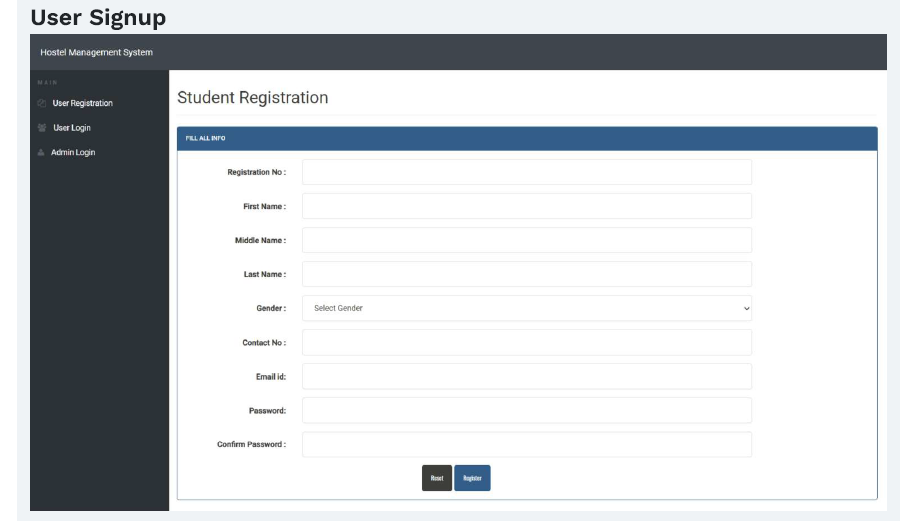
Task: Click the MAIN sidebar section label
Action: pyautogui.click(x=47, y=83)
